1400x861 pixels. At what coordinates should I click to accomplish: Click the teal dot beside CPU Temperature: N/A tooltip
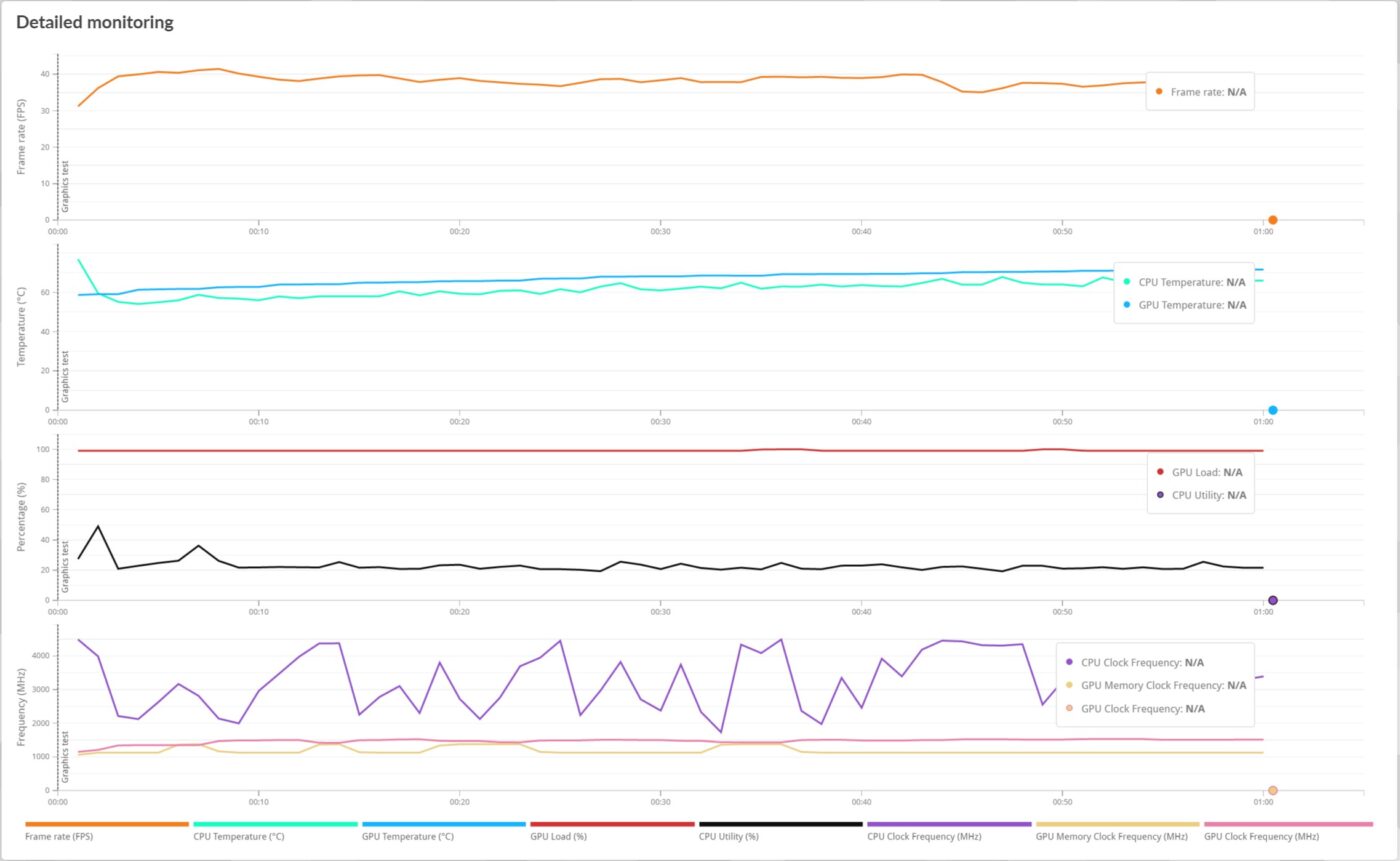1127,282
